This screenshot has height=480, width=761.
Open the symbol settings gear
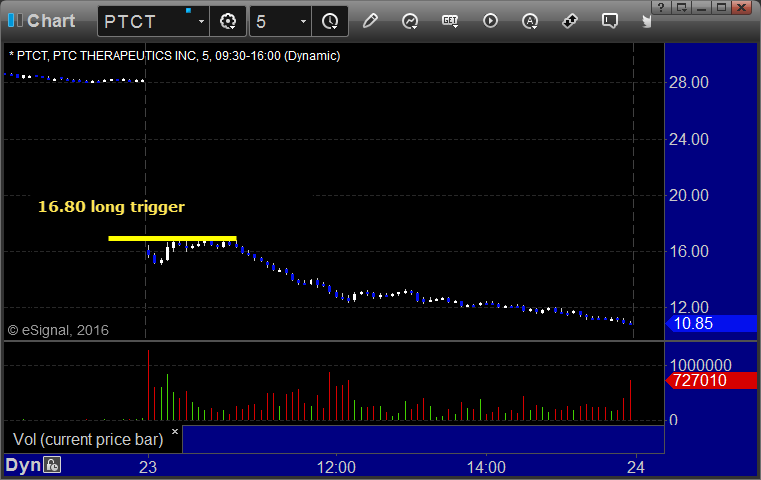[x=228, y=21]
